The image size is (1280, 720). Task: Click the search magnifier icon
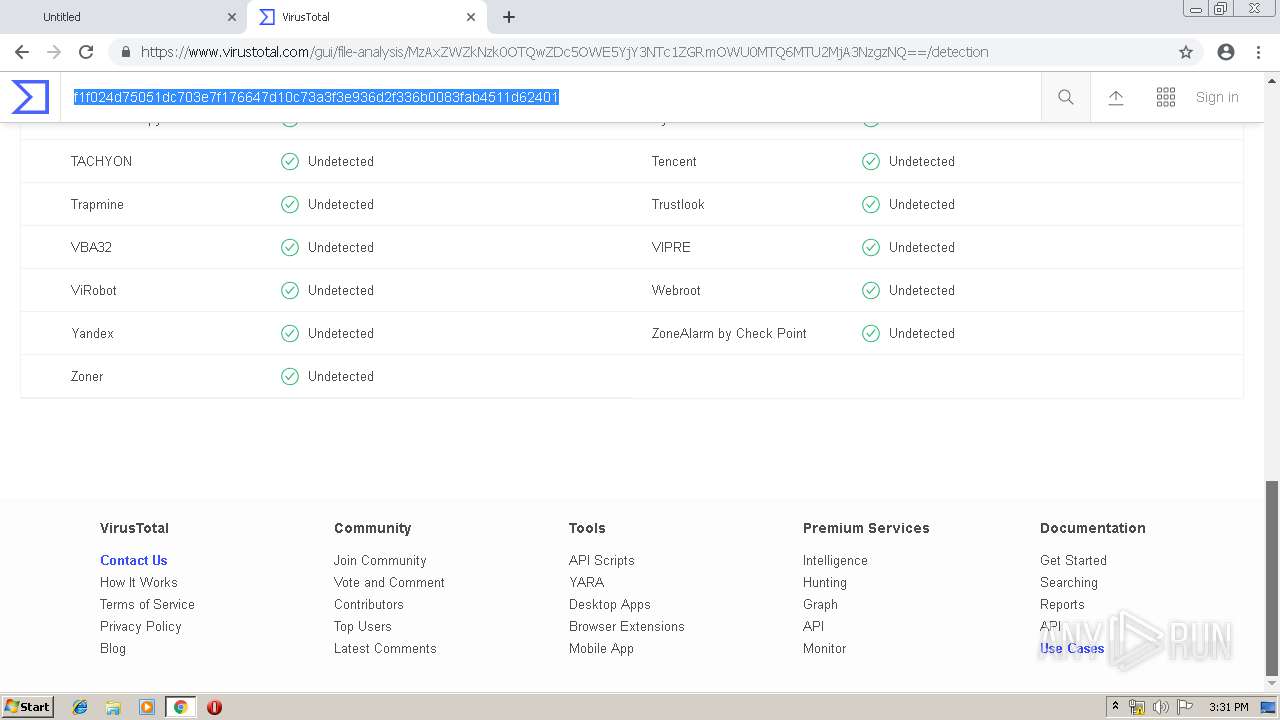click(1066, 97)
